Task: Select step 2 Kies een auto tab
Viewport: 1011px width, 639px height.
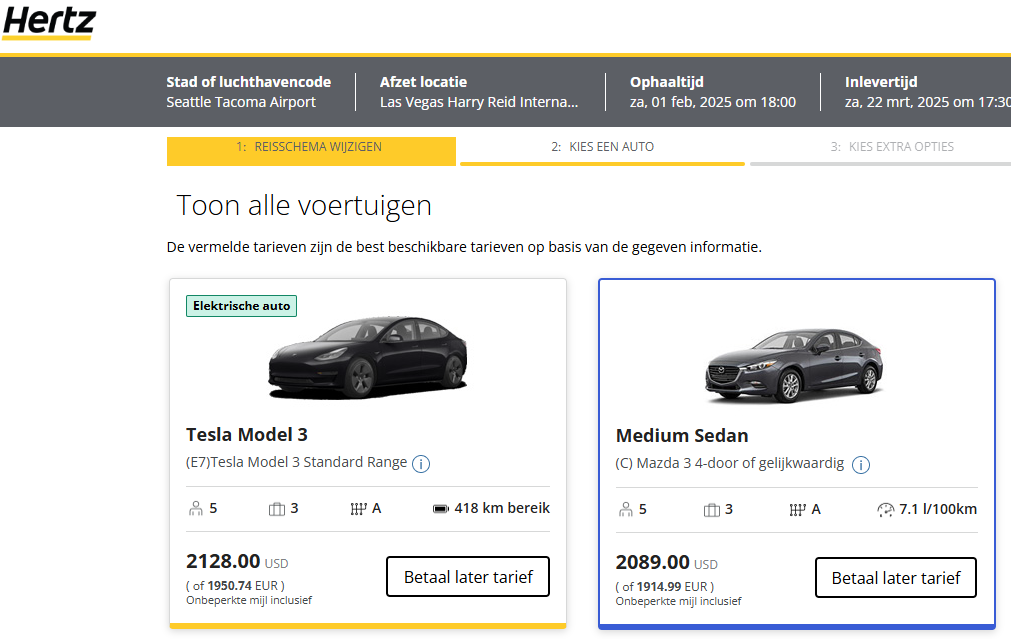Action: click(602, 147)
